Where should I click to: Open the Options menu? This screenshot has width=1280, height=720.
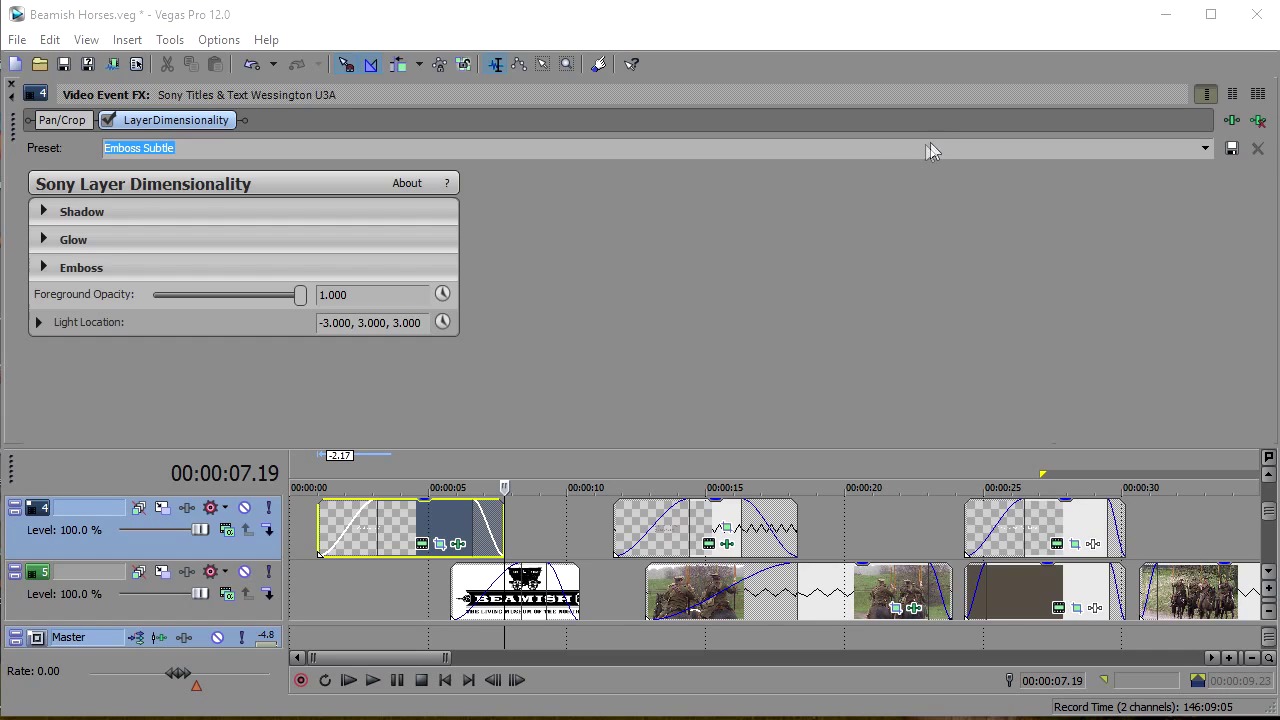219,40
